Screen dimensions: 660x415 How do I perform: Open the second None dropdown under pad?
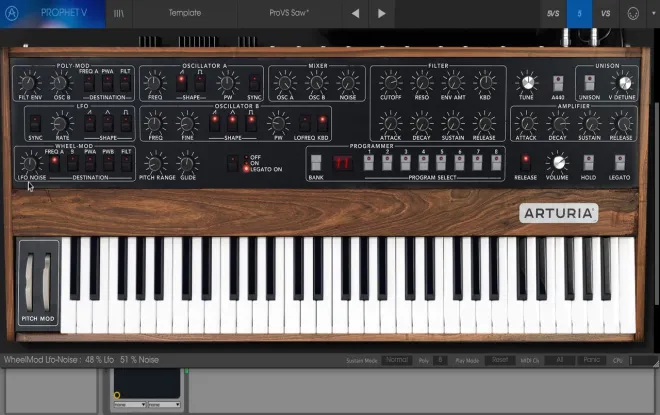click(164, 404)
